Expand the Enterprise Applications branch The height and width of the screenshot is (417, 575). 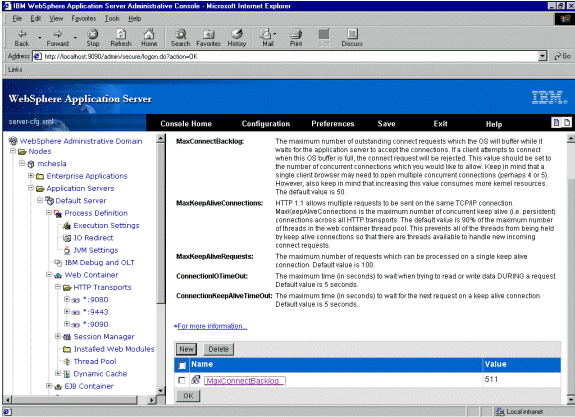[x=31, y=175]
